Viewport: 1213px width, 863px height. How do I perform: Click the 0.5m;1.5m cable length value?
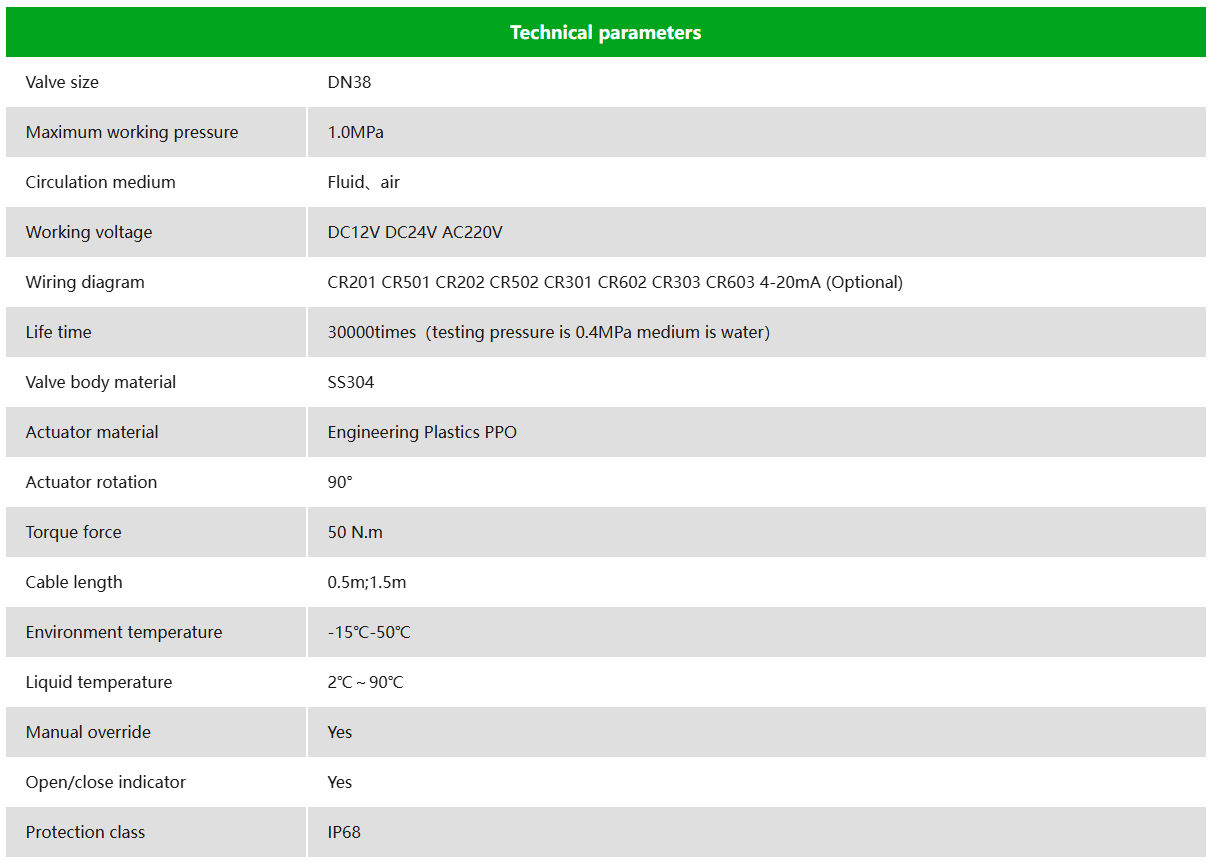367,582
